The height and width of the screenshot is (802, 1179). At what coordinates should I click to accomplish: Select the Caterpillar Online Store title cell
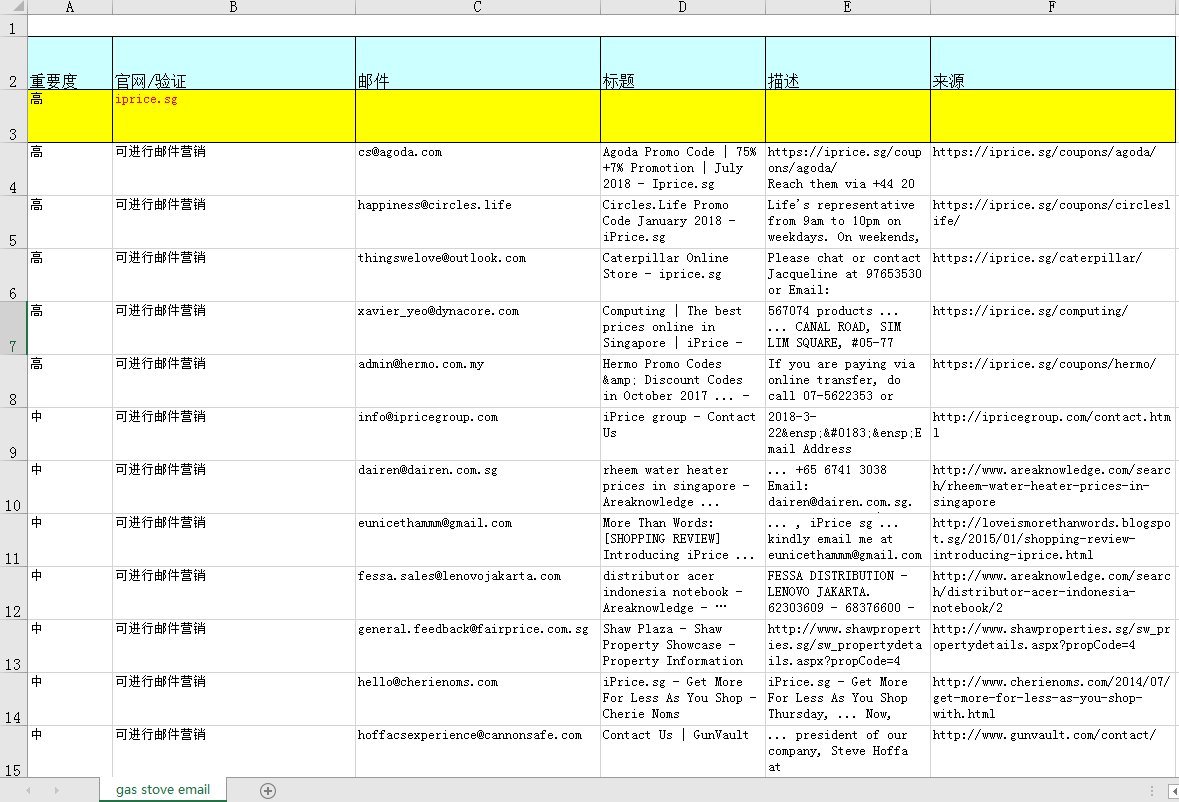point(683,275)
